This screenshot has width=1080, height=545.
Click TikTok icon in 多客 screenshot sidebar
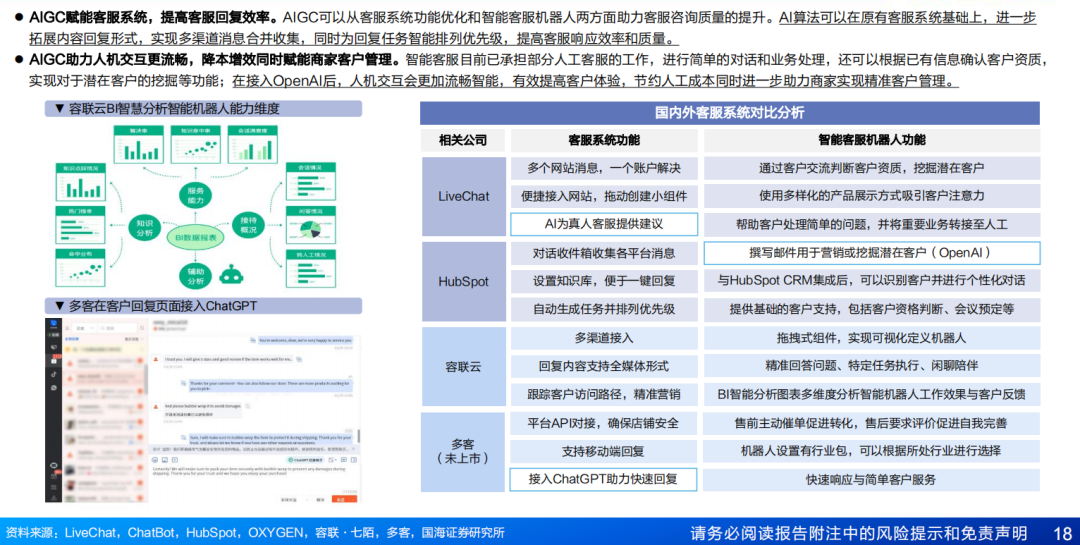pyautogui.click(x=54, y=374)
